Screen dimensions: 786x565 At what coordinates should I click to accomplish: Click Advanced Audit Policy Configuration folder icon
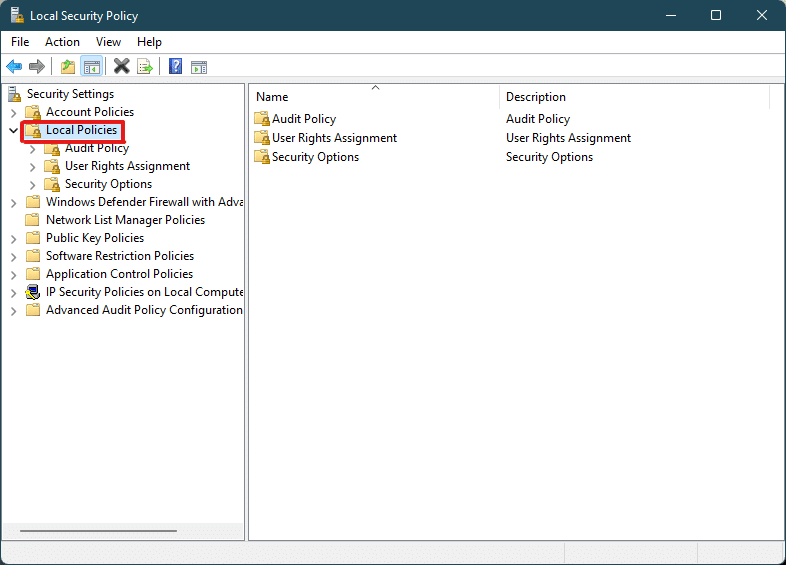[33, 310]
